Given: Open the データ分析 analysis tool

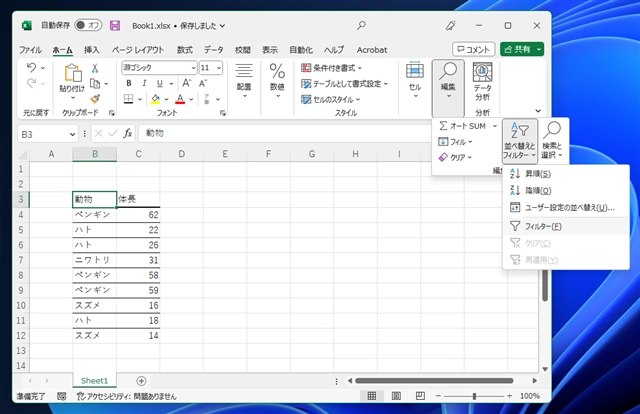Looking at the screenshot, I should tap(482, 82).
